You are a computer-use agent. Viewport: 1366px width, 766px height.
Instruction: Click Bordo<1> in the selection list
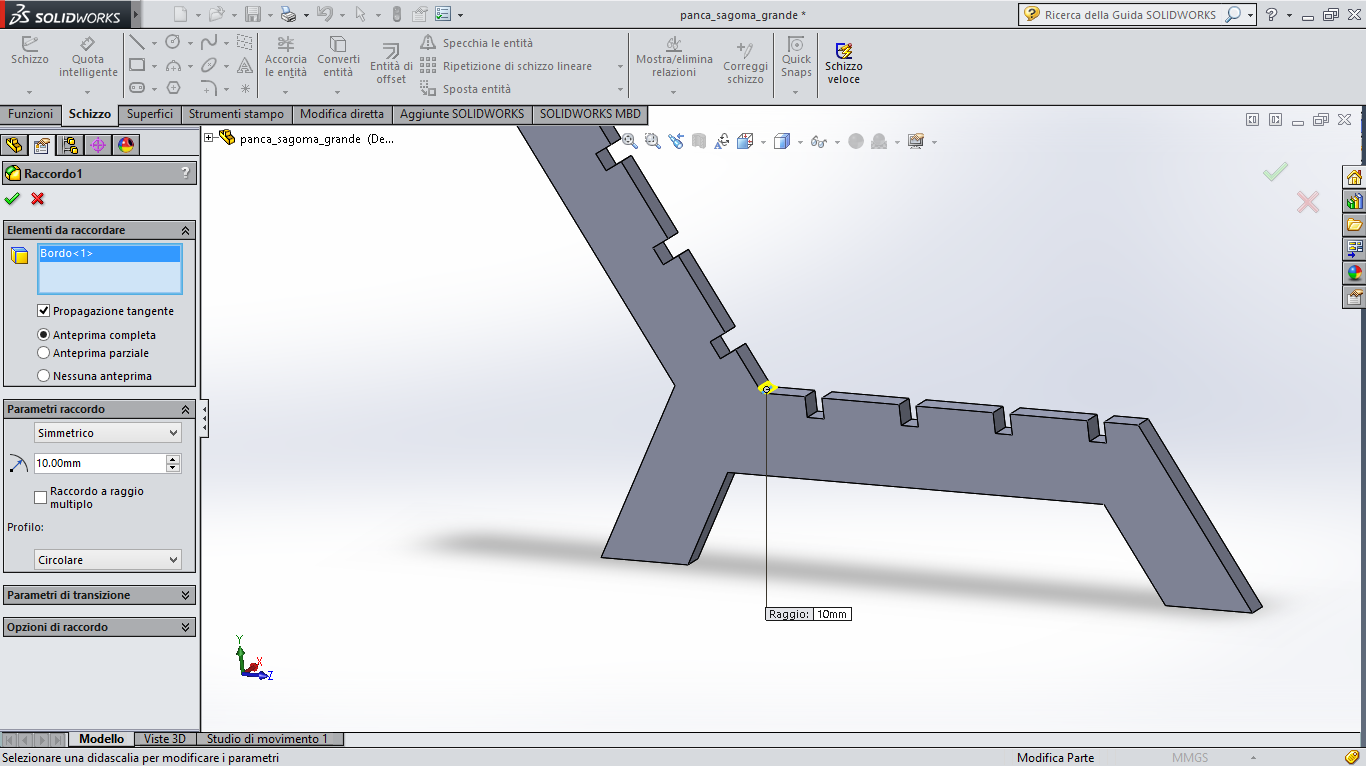(x=109, y=253)
